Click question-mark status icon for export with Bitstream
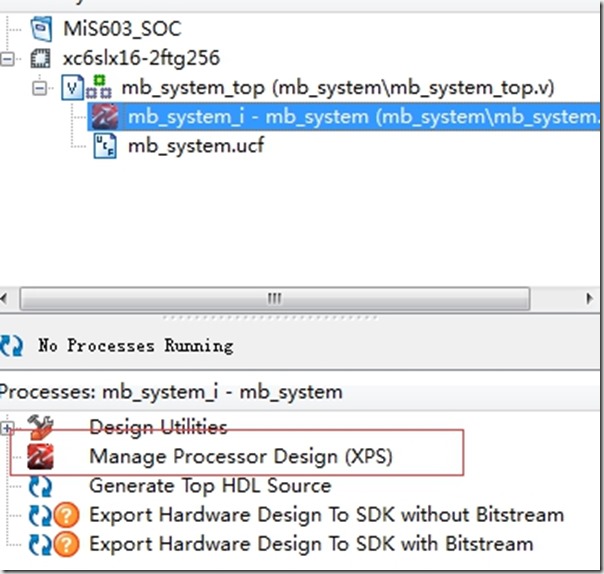Image resolution: width=604 pixels, height=574 pixels. click(66, 544)
